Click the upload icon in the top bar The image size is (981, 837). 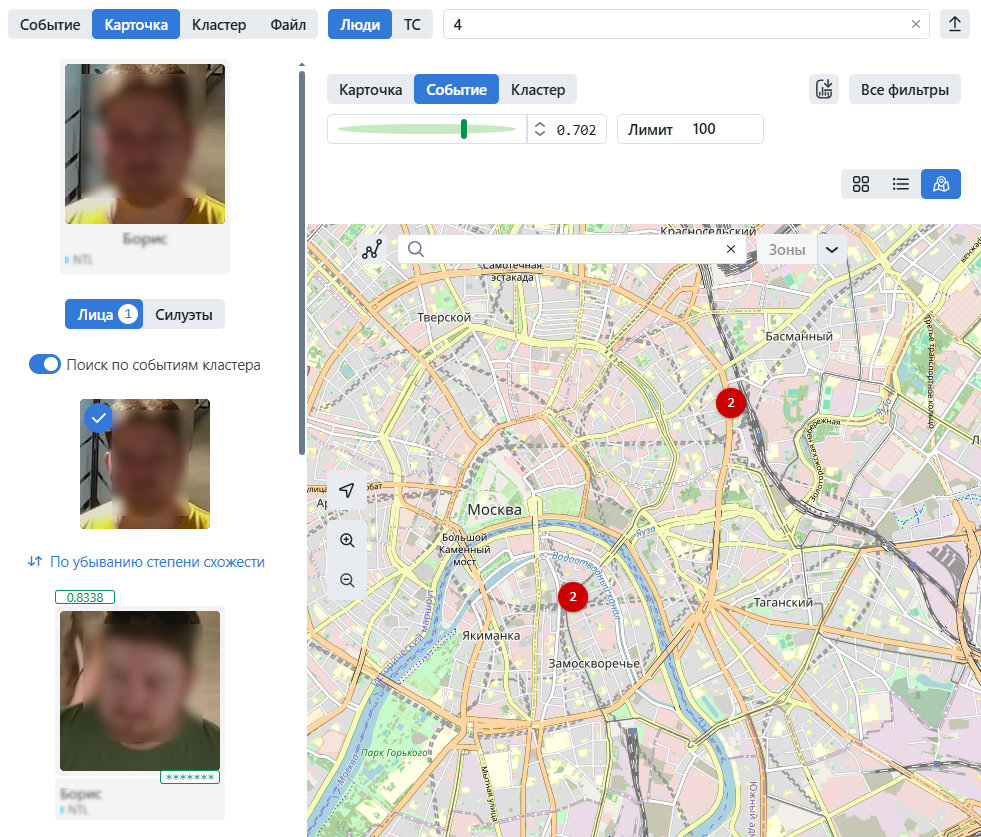[955, 23]
